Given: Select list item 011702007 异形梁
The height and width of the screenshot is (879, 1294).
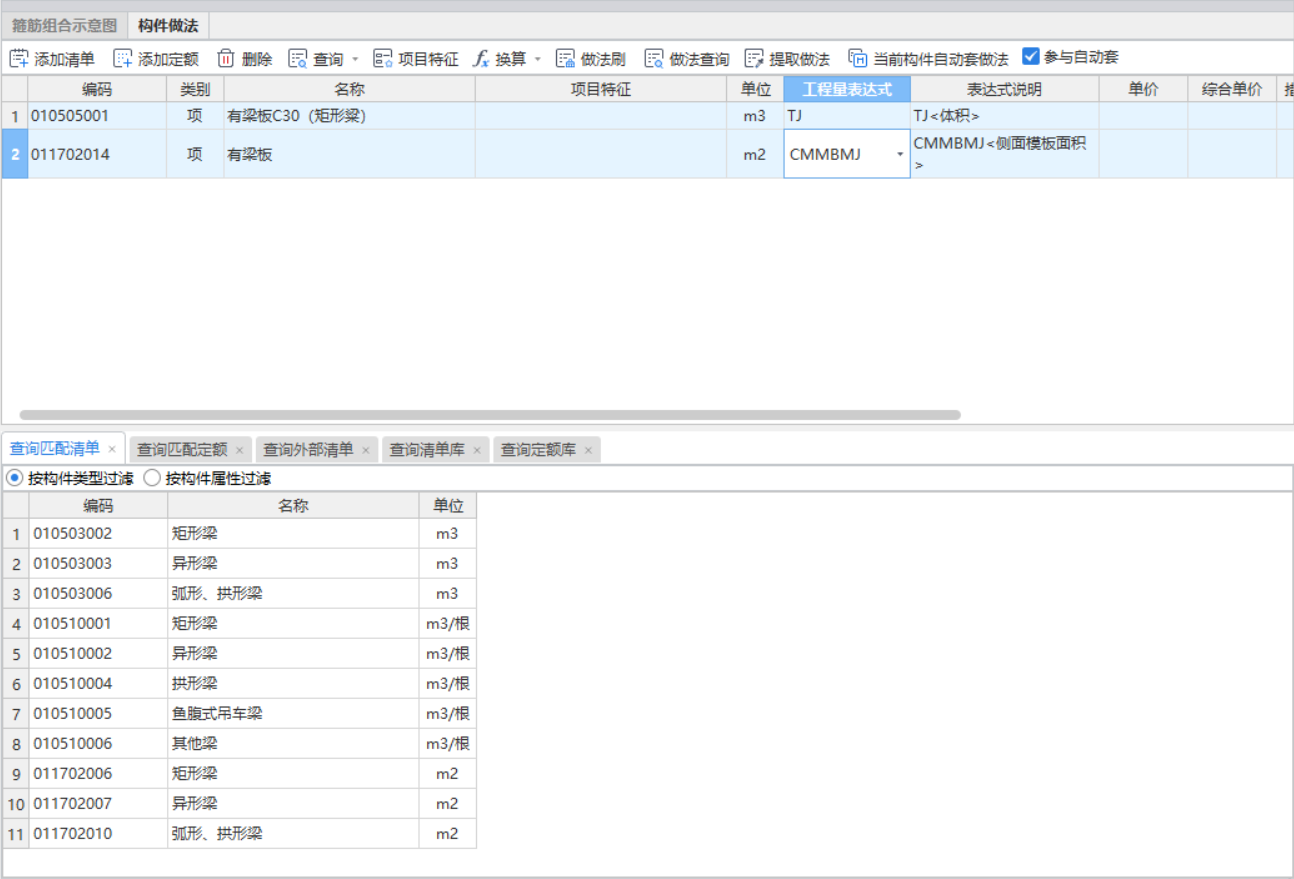Looking at the screenshot, I should tap(239, 804).
